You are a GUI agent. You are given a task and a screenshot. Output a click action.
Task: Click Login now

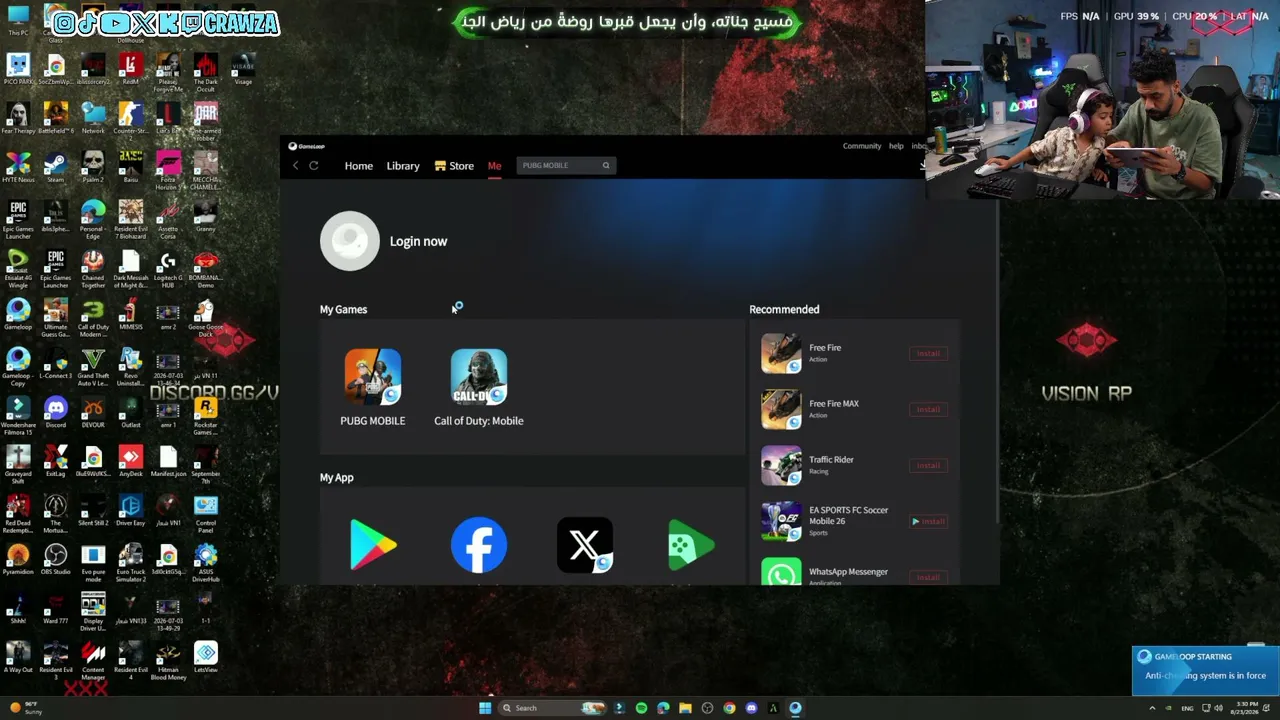point(418,241)
